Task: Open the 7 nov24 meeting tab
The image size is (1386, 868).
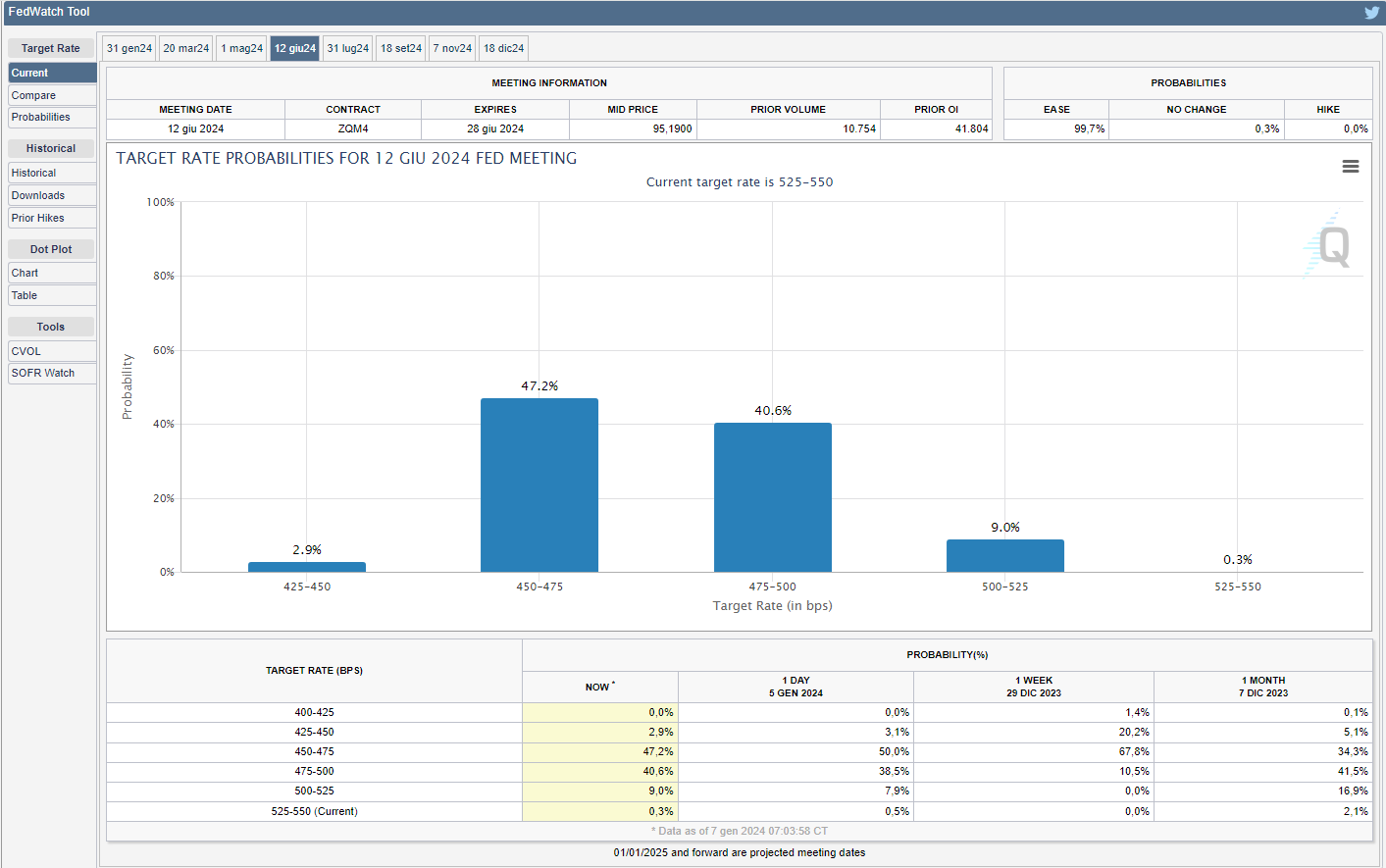Action: pyautogui.click(x=452, y=48)
